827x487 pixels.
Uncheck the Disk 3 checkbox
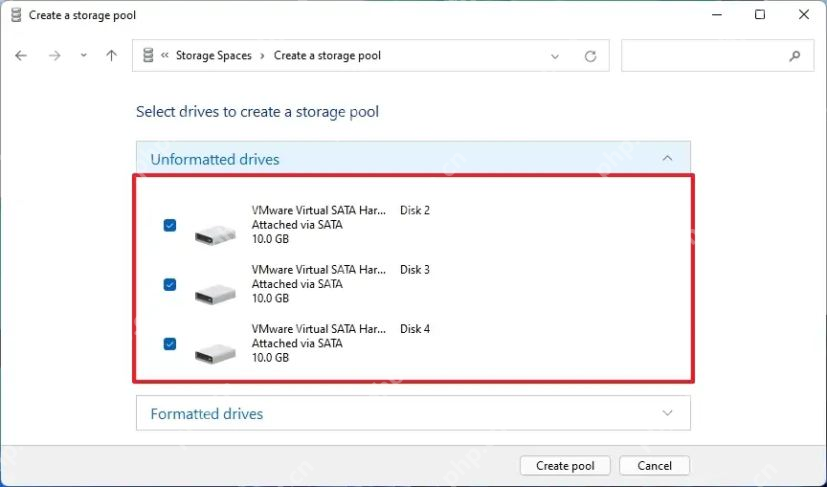pos(170,285)
